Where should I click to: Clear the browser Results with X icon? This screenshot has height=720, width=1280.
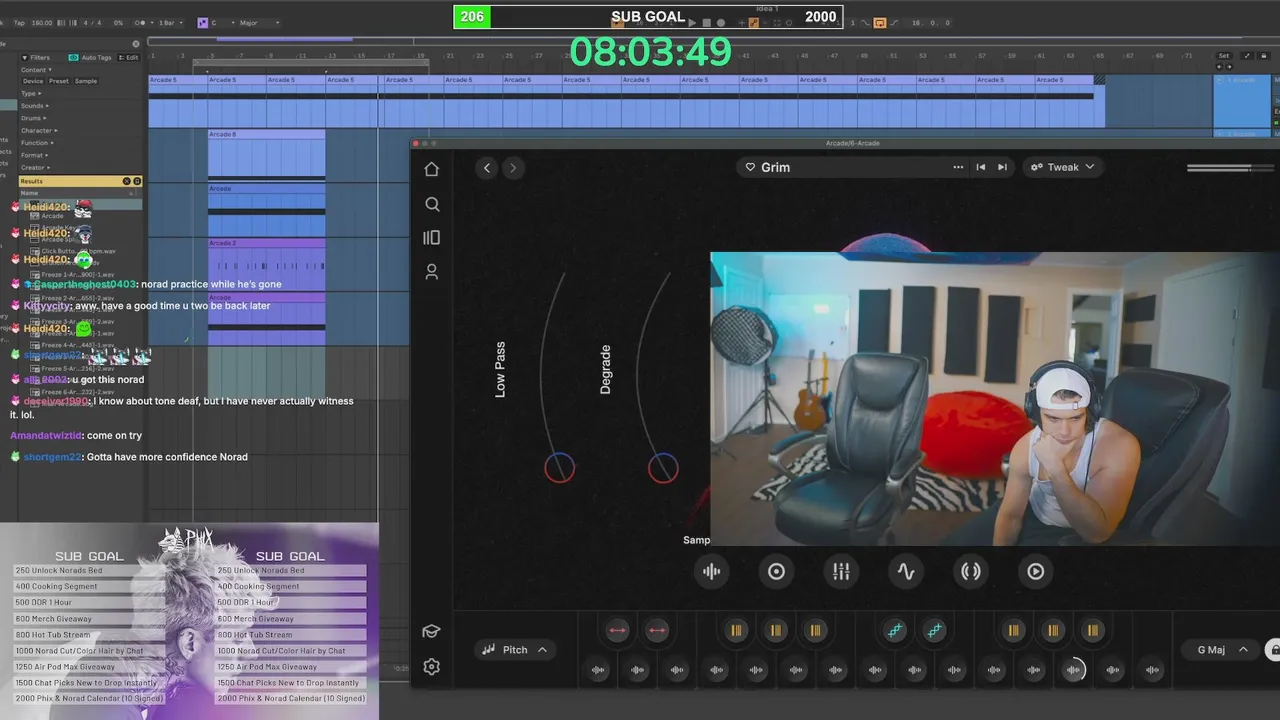pos(127,181)
